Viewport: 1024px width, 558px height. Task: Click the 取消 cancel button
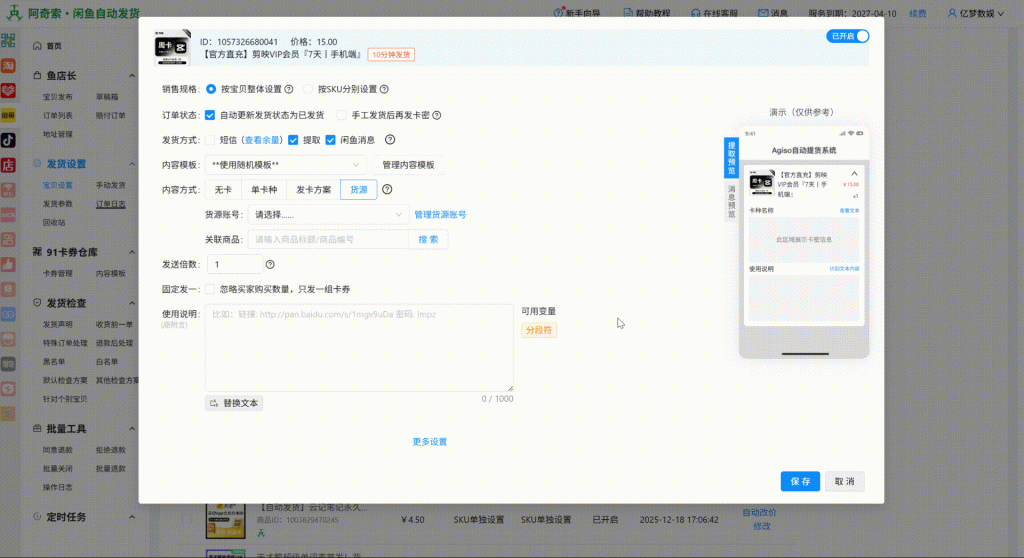[x=844, y=481]
